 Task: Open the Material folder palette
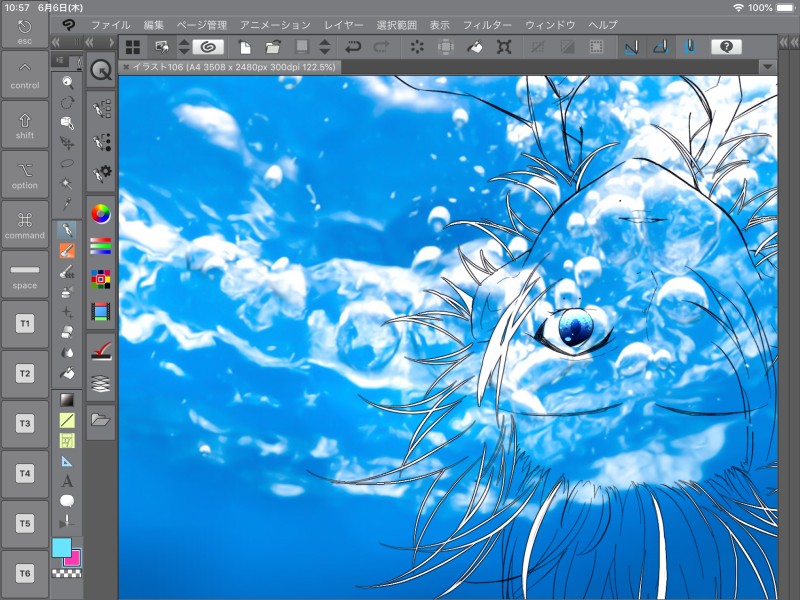pyautogui.click(x=101, y=420)
